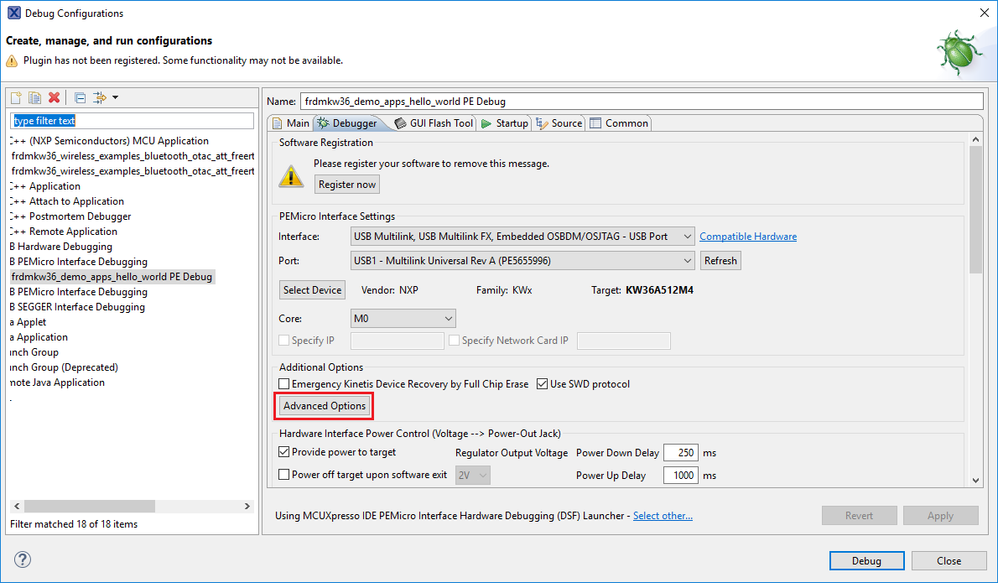Select C/C++ (NXP Semiconductors) MCU Application
998x583 pixels.
[x=109, y=141]
